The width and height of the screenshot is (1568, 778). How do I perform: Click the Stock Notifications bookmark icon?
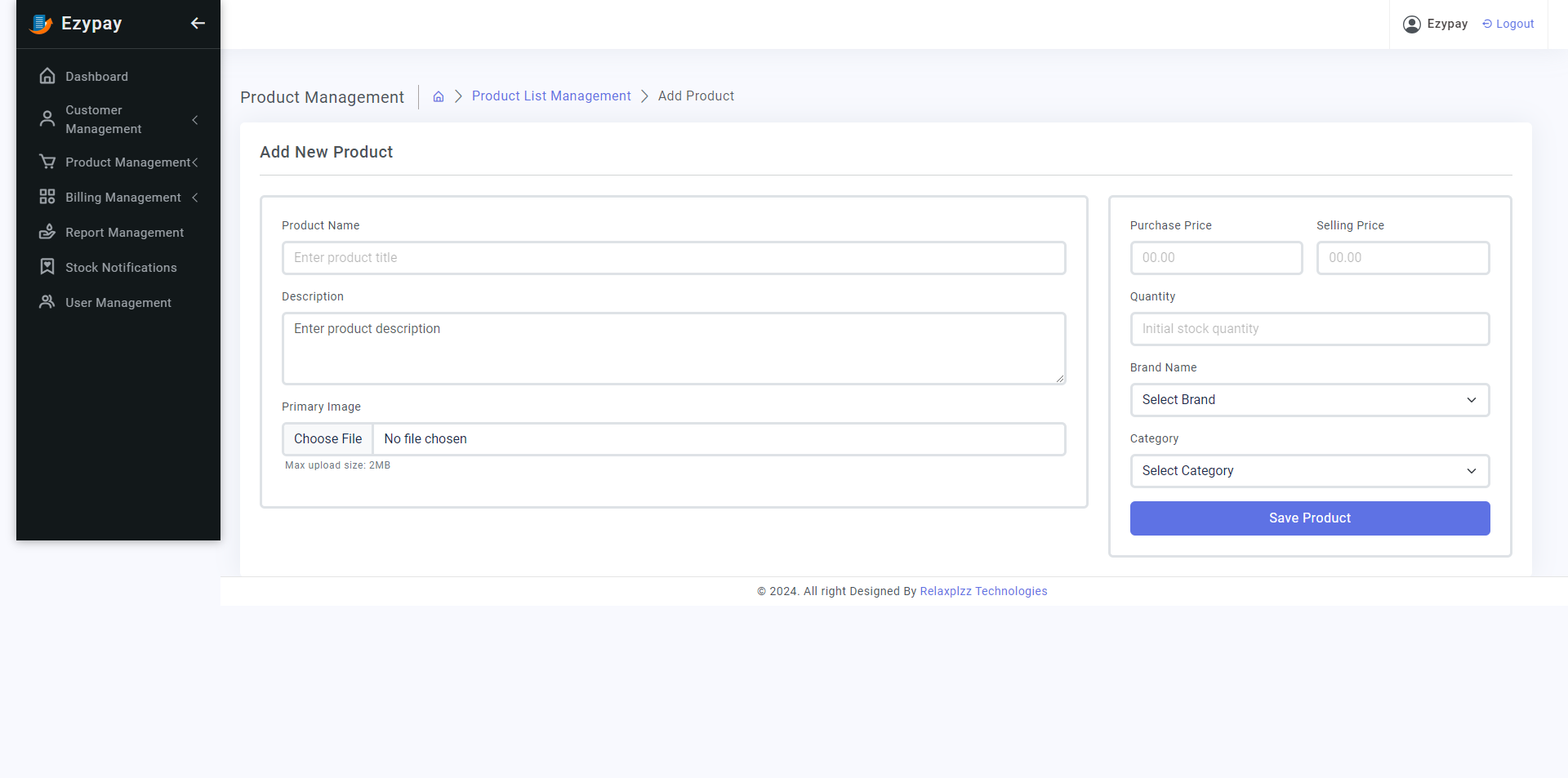[x=47, y=267]
